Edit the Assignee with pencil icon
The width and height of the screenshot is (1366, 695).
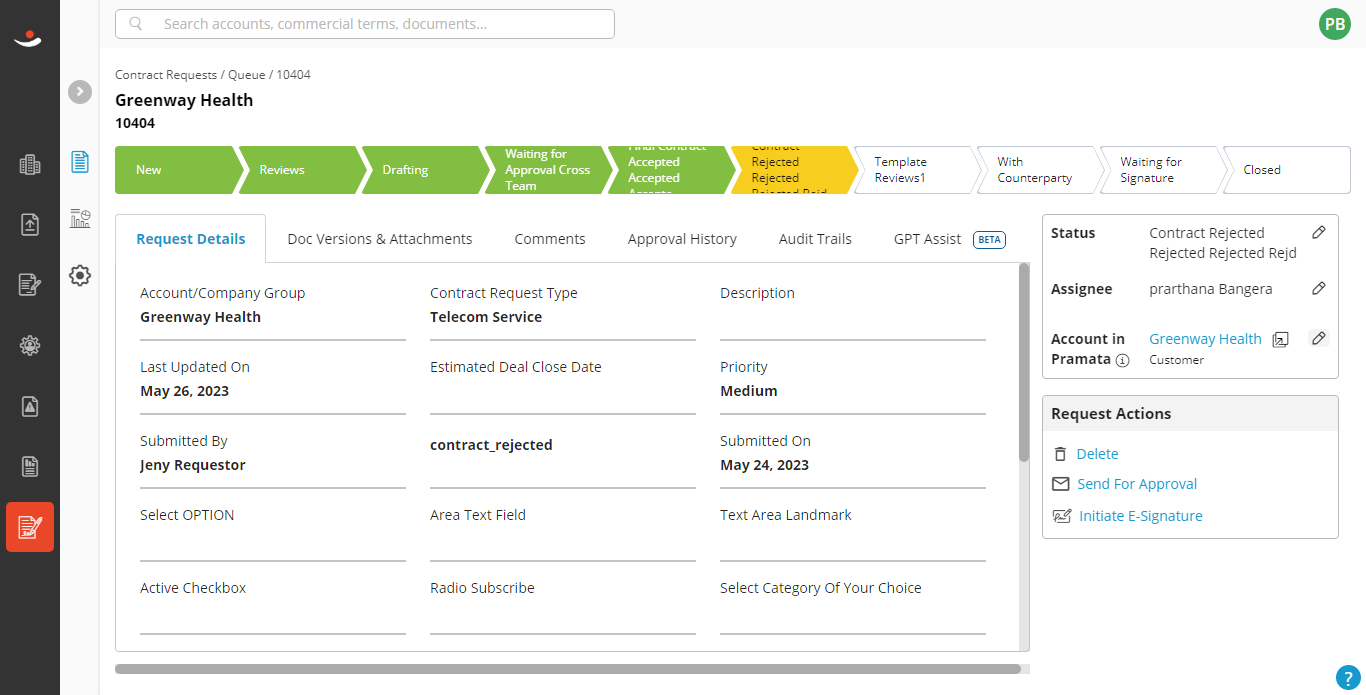coord(1319,288)
